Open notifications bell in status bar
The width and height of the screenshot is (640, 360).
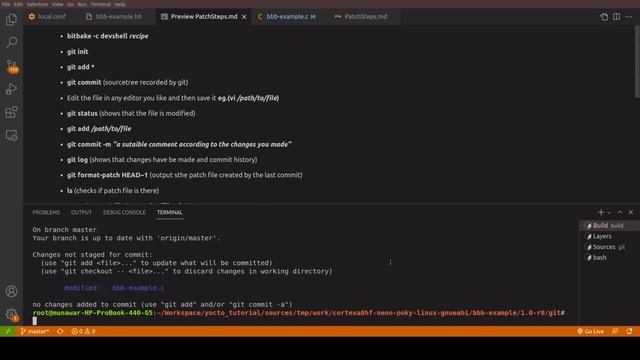point(630,331)
